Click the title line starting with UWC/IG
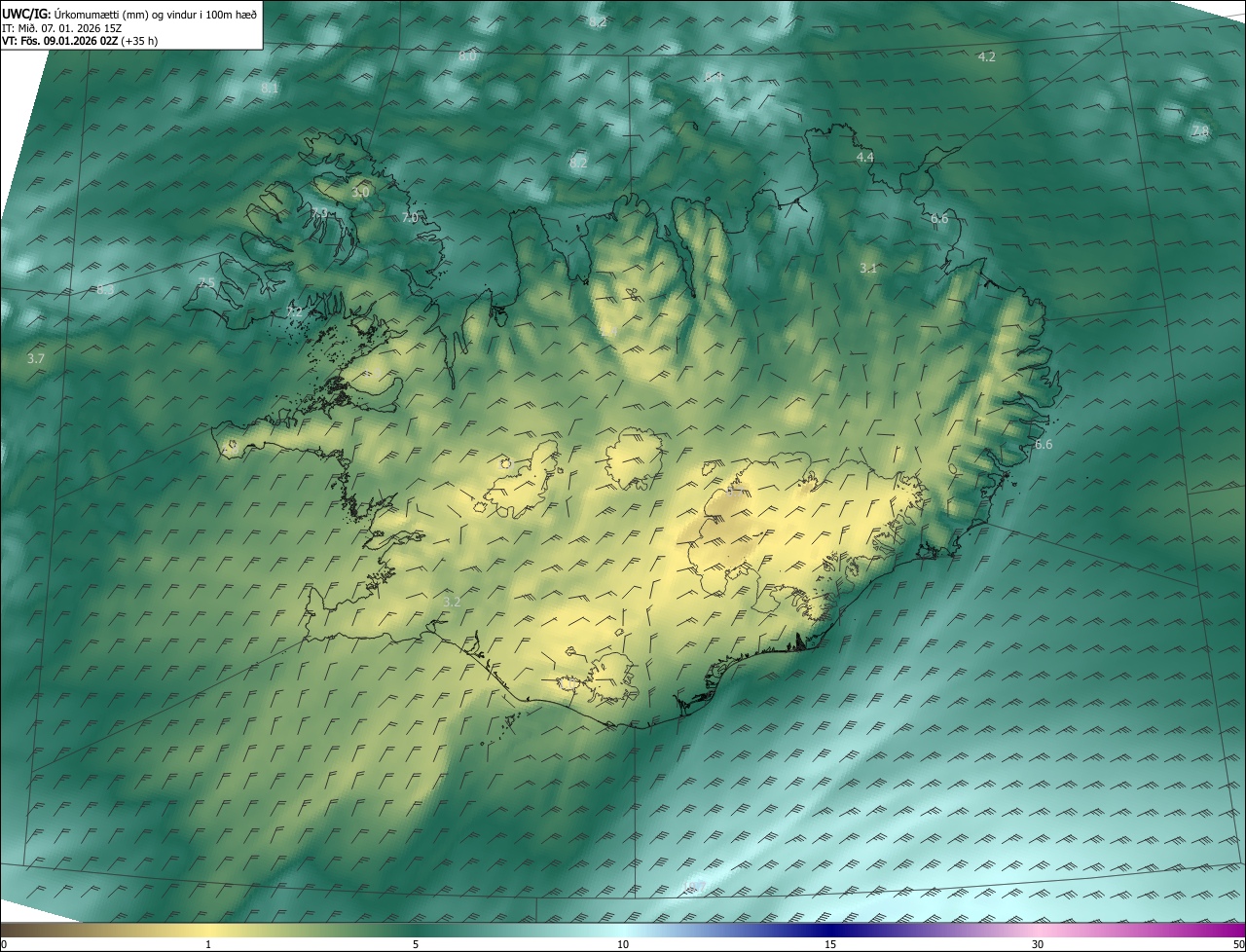 tap(129, 15)
